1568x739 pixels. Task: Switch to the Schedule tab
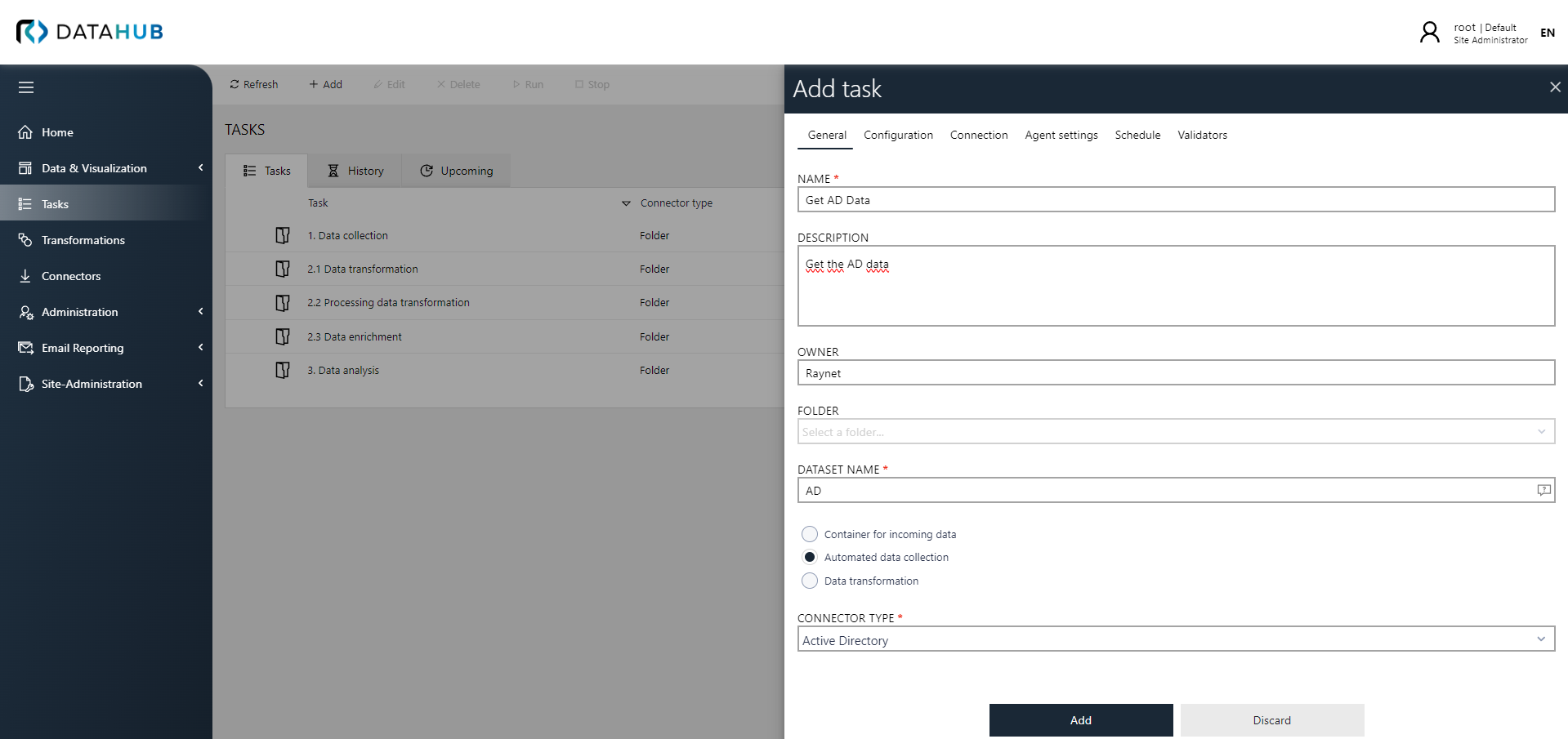point(1137,135)
